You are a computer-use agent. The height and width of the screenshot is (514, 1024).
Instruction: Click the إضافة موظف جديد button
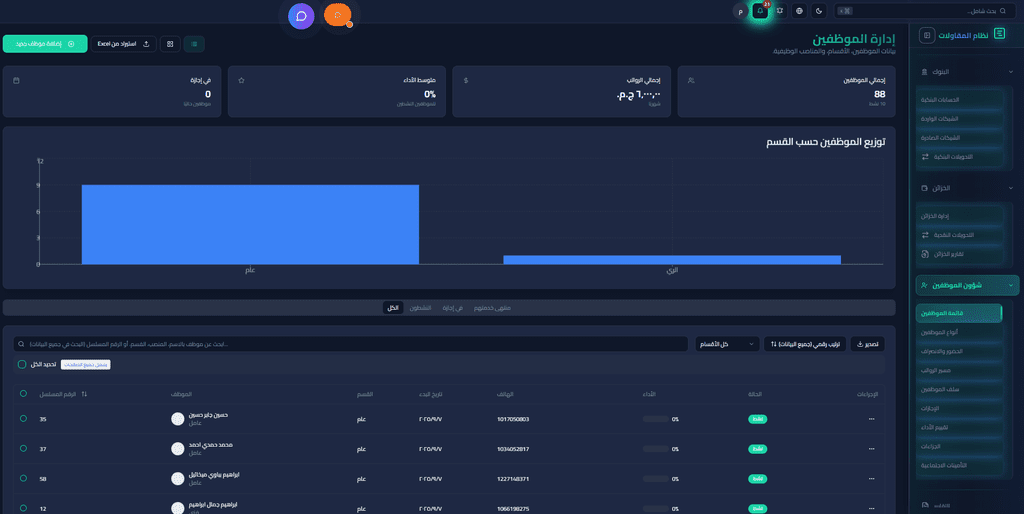click(45, 44)
